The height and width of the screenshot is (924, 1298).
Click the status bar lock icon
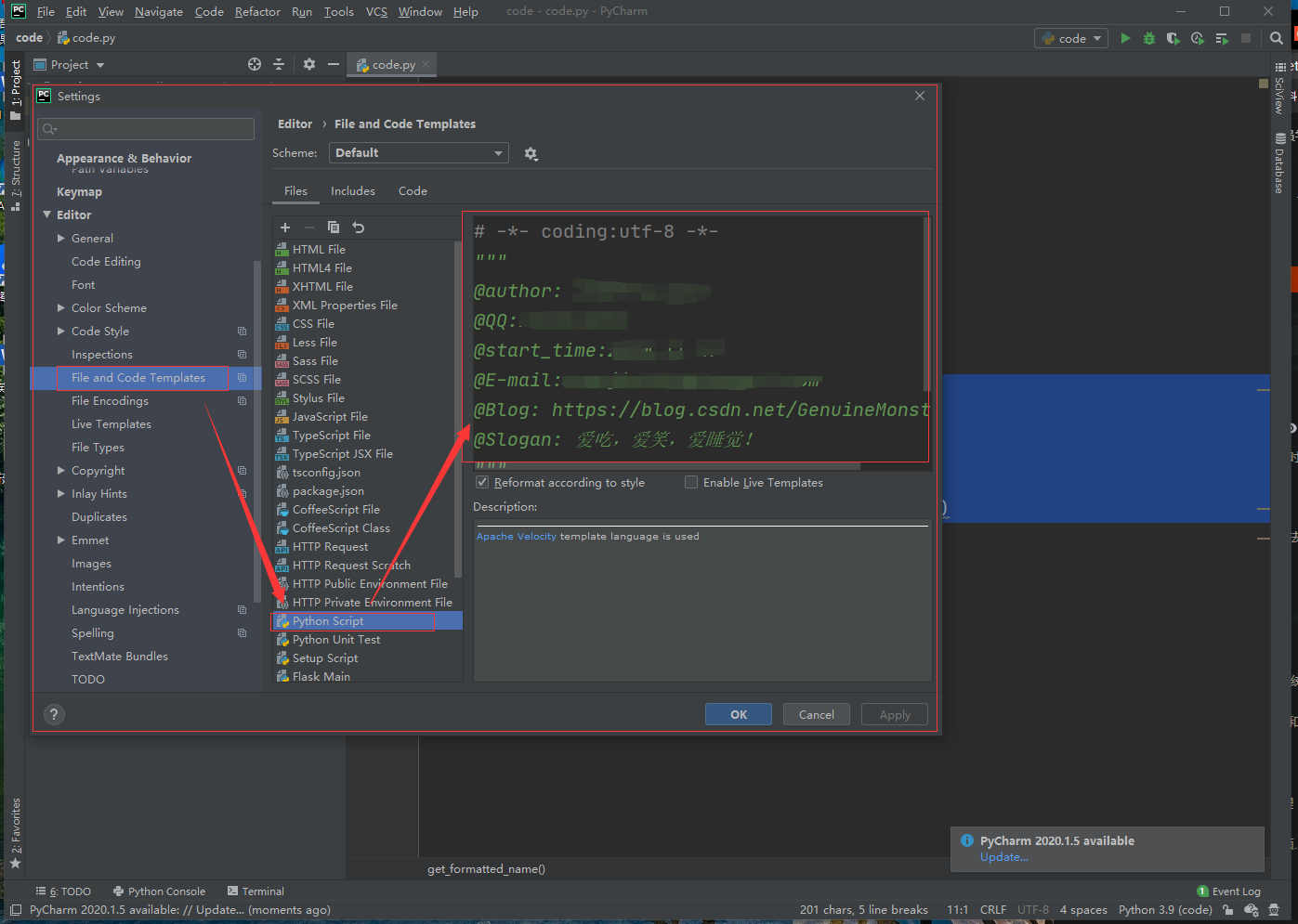point(1228,910)
